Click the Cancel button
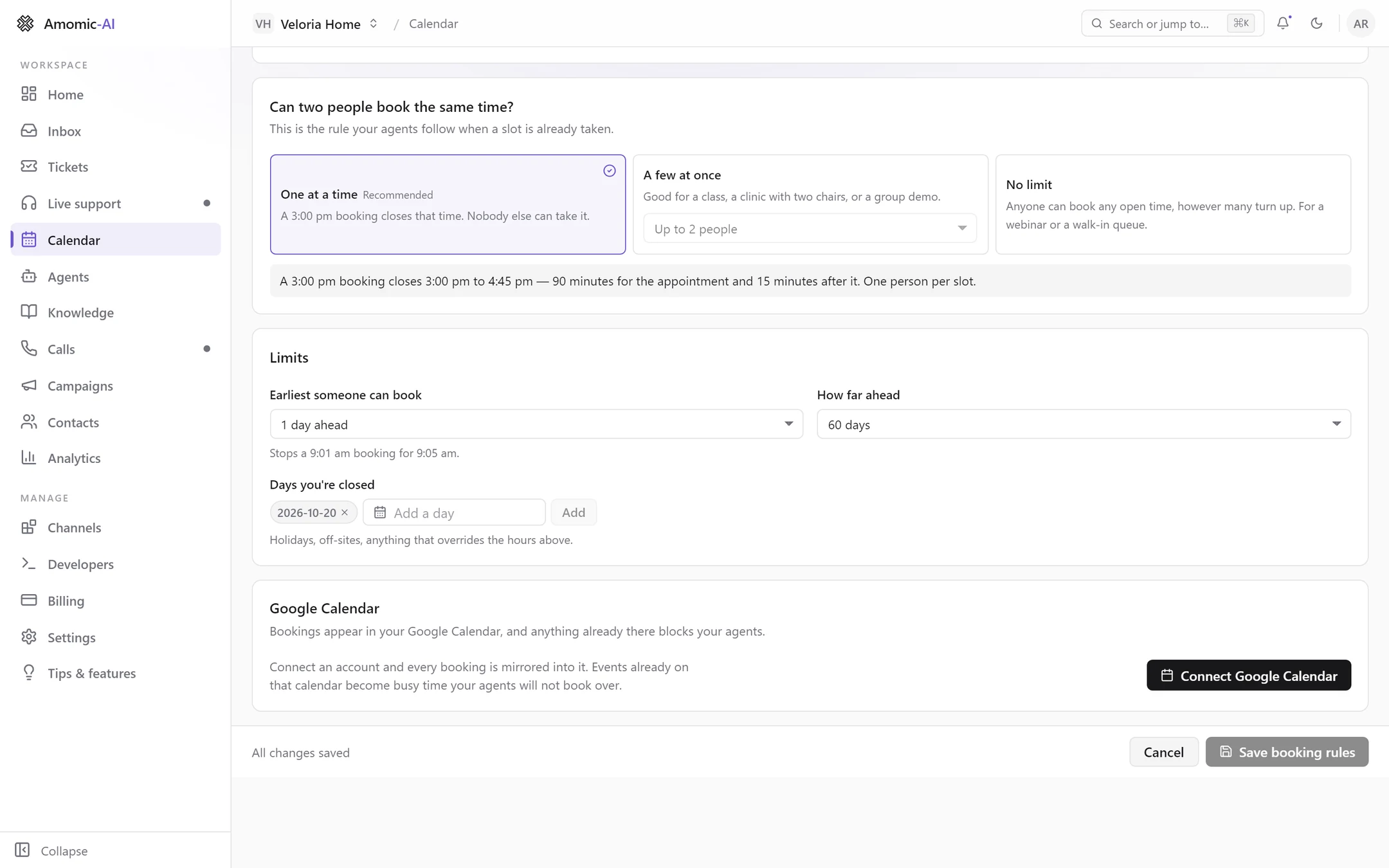 [1163, 752]
